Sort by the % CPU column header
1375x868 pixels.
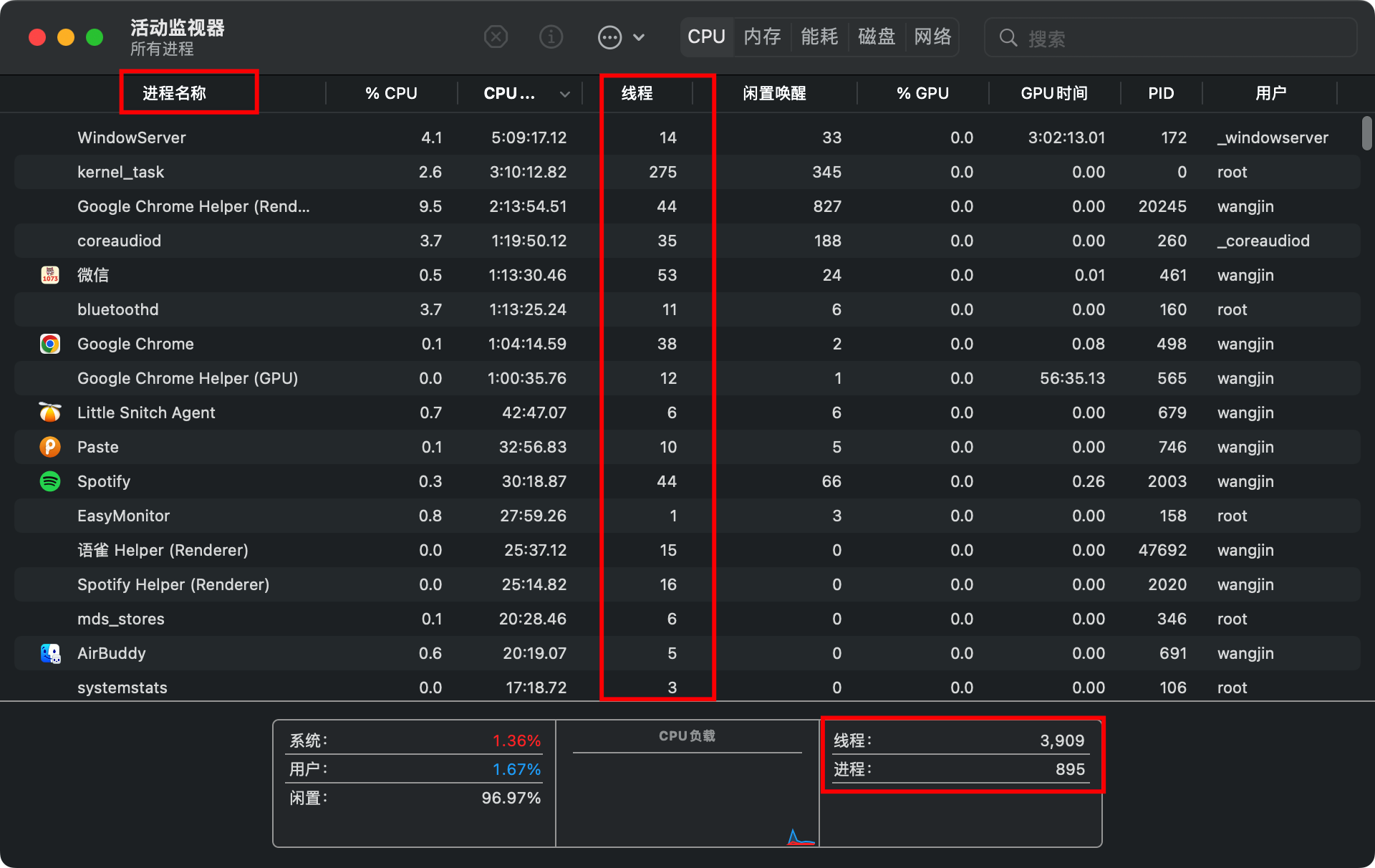click(x=391, y=93)
